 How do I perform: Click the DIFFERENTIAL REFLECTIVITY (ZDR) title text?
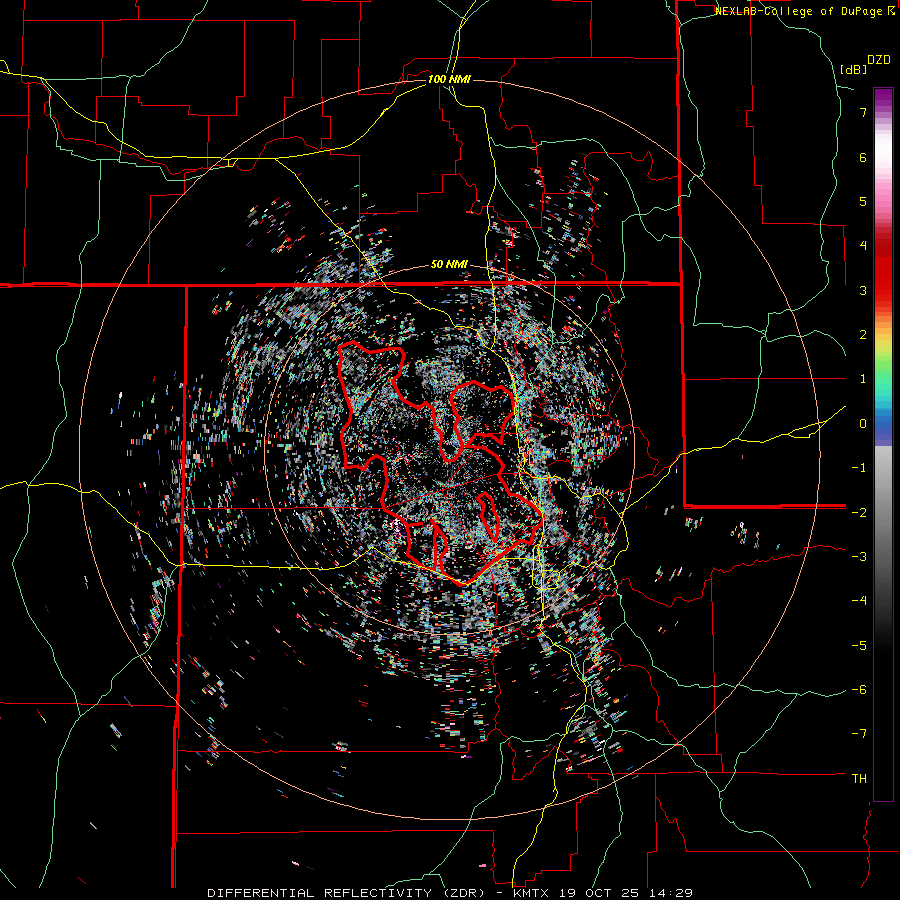tap(346, 893)
